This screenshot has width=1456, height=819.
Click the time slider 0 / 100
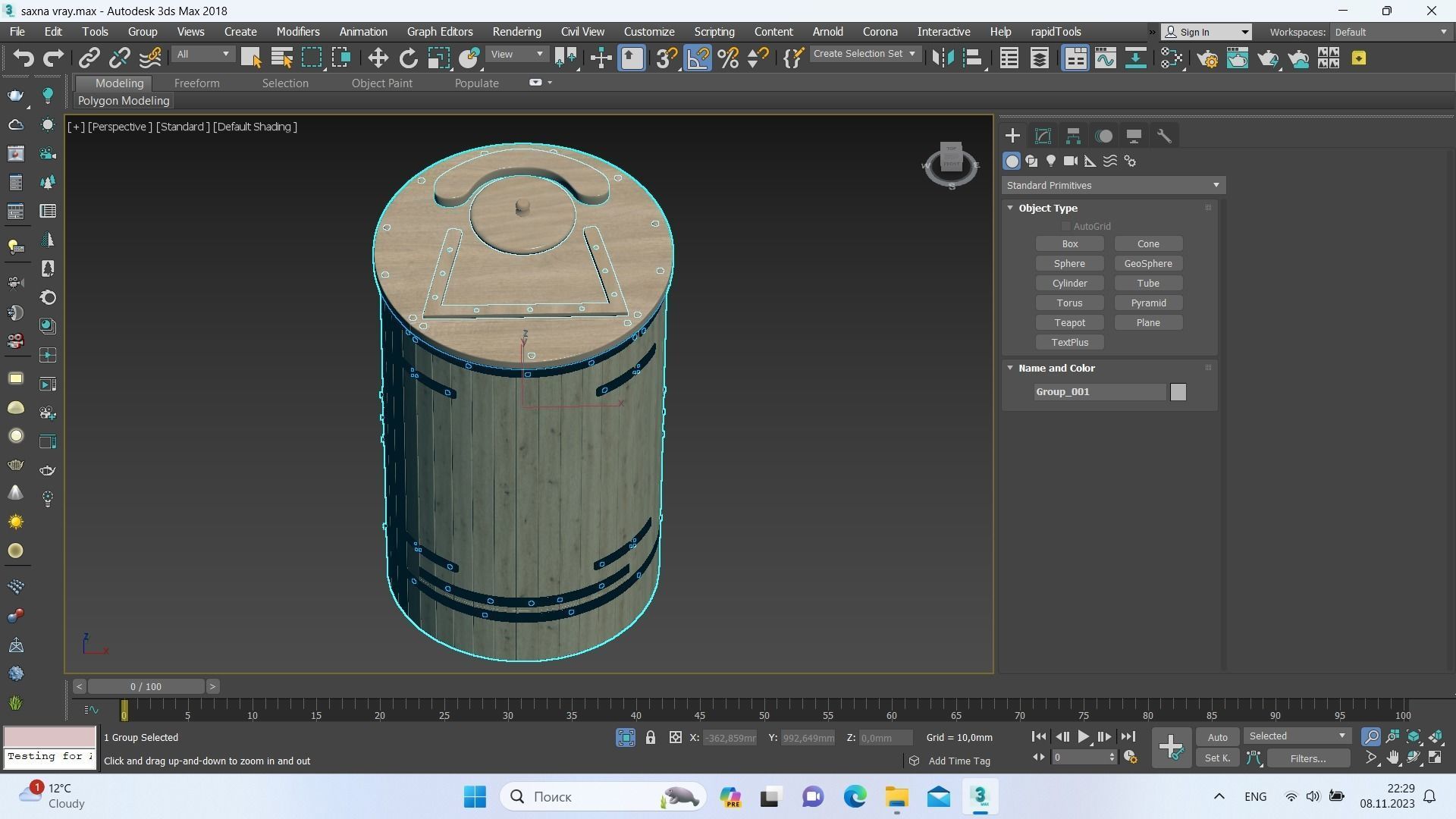[x=146, y=686]
